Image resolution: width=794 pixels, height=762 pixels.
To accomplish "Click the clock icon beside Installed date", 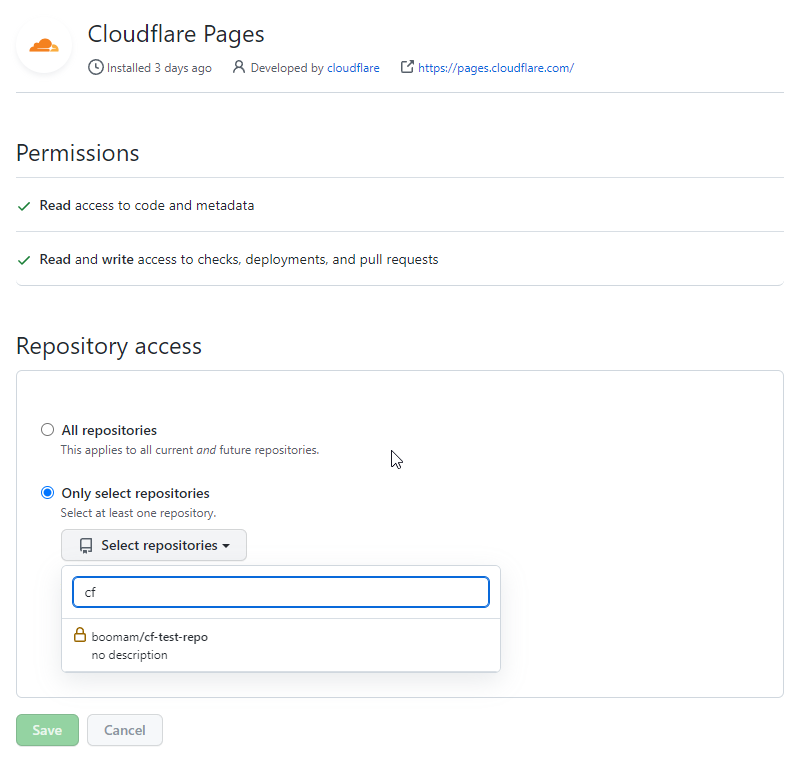I will click(x=96, y=68).
